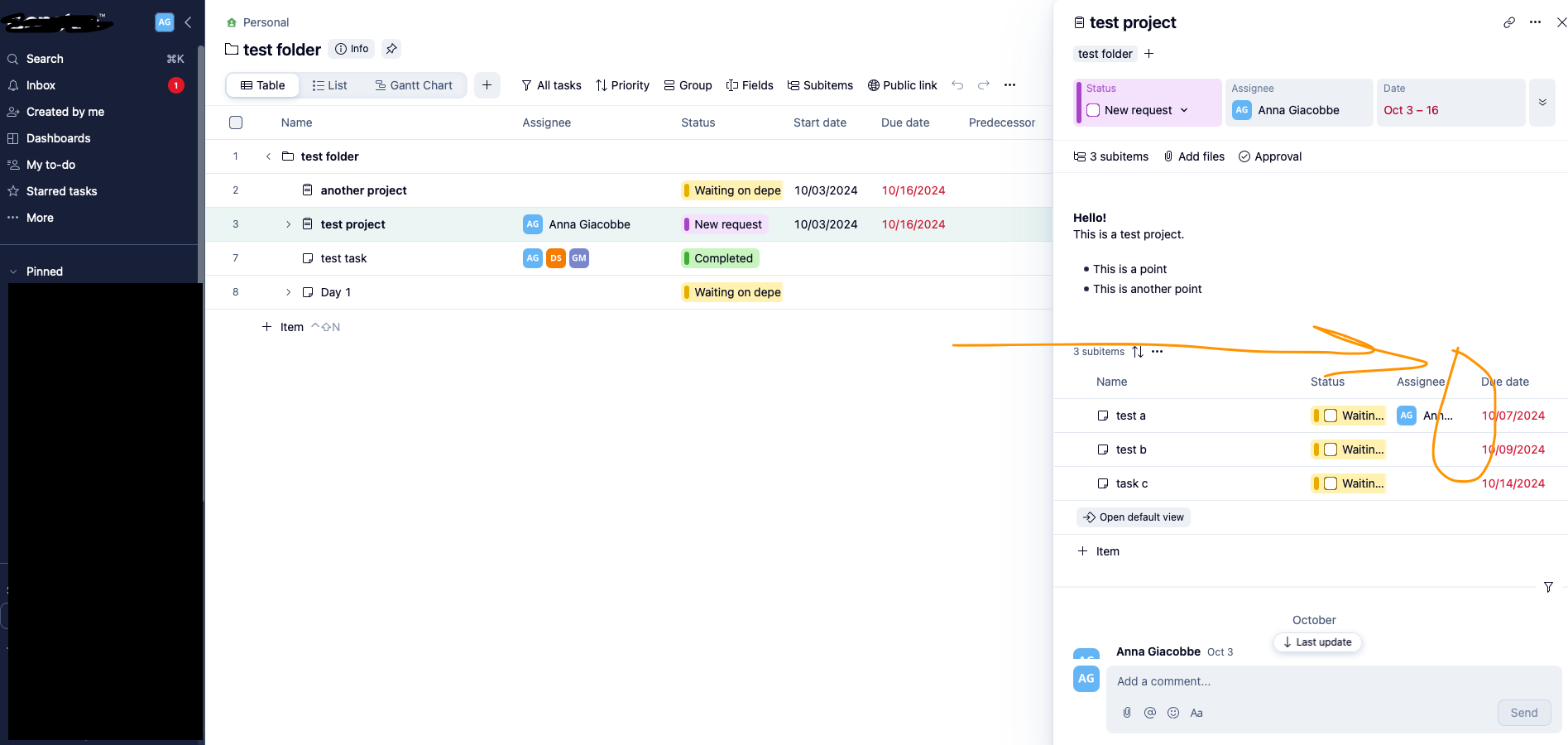Expand the test project row
Viewport: 1568px width, 745px height.
pyautogui.click(x=288, y=224)
